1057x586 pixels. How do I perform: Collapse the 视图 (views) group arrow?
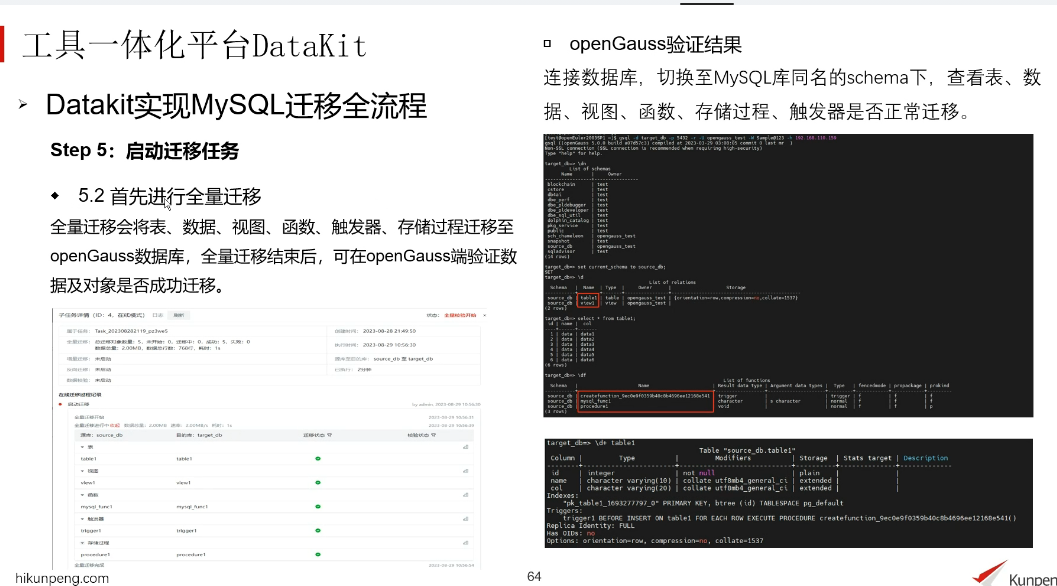tap(83, 471)
